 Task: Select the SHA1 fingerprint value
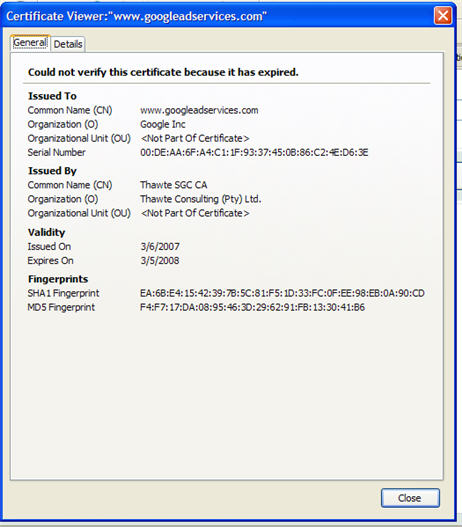(x=282, y=293)
